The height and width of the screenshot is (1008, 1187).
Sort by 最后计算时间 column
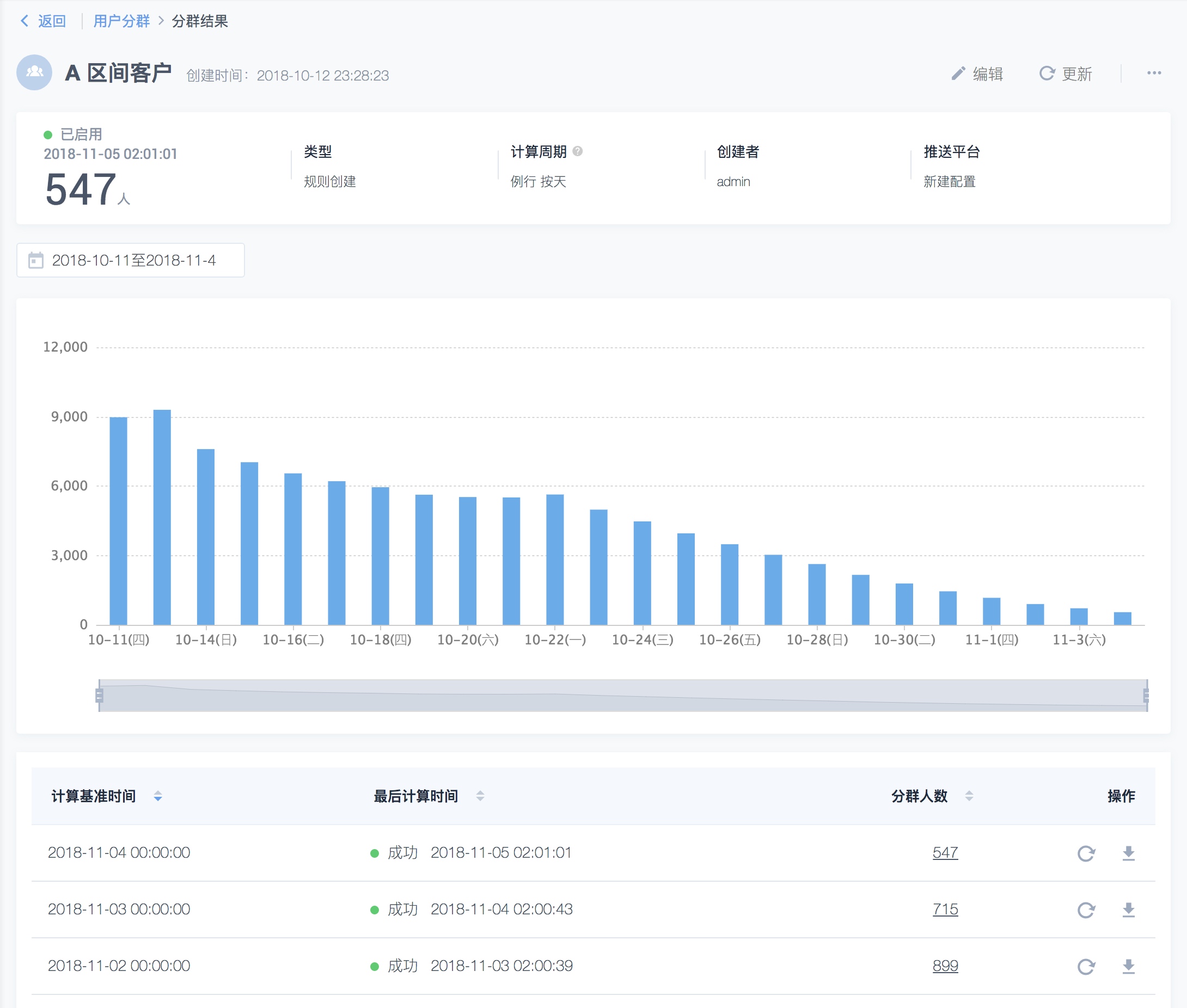[x=480, y=796]
